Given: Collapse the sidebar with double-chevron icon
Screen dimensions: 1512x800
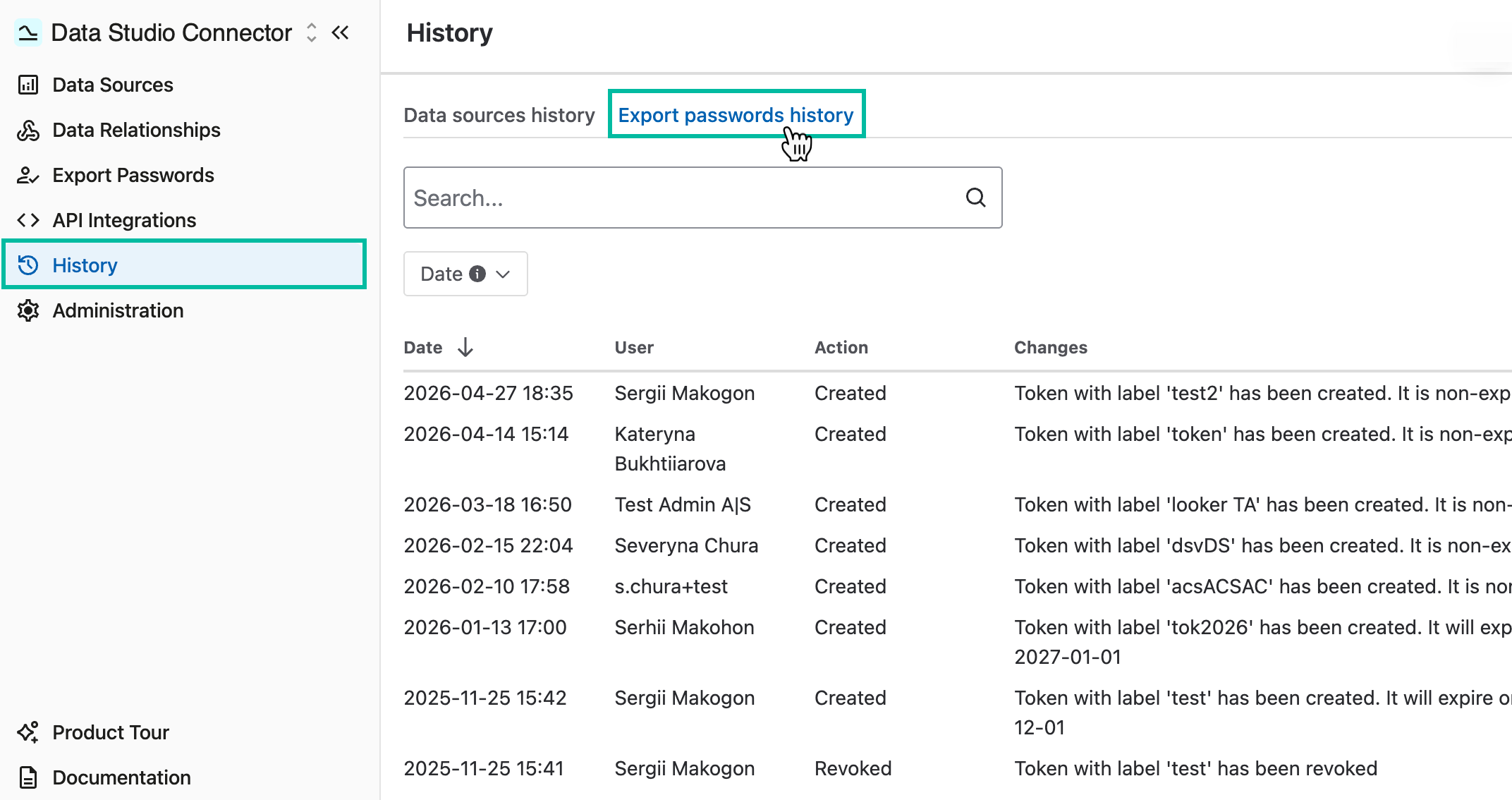Looking at the screenshot, I should point(341,32).
